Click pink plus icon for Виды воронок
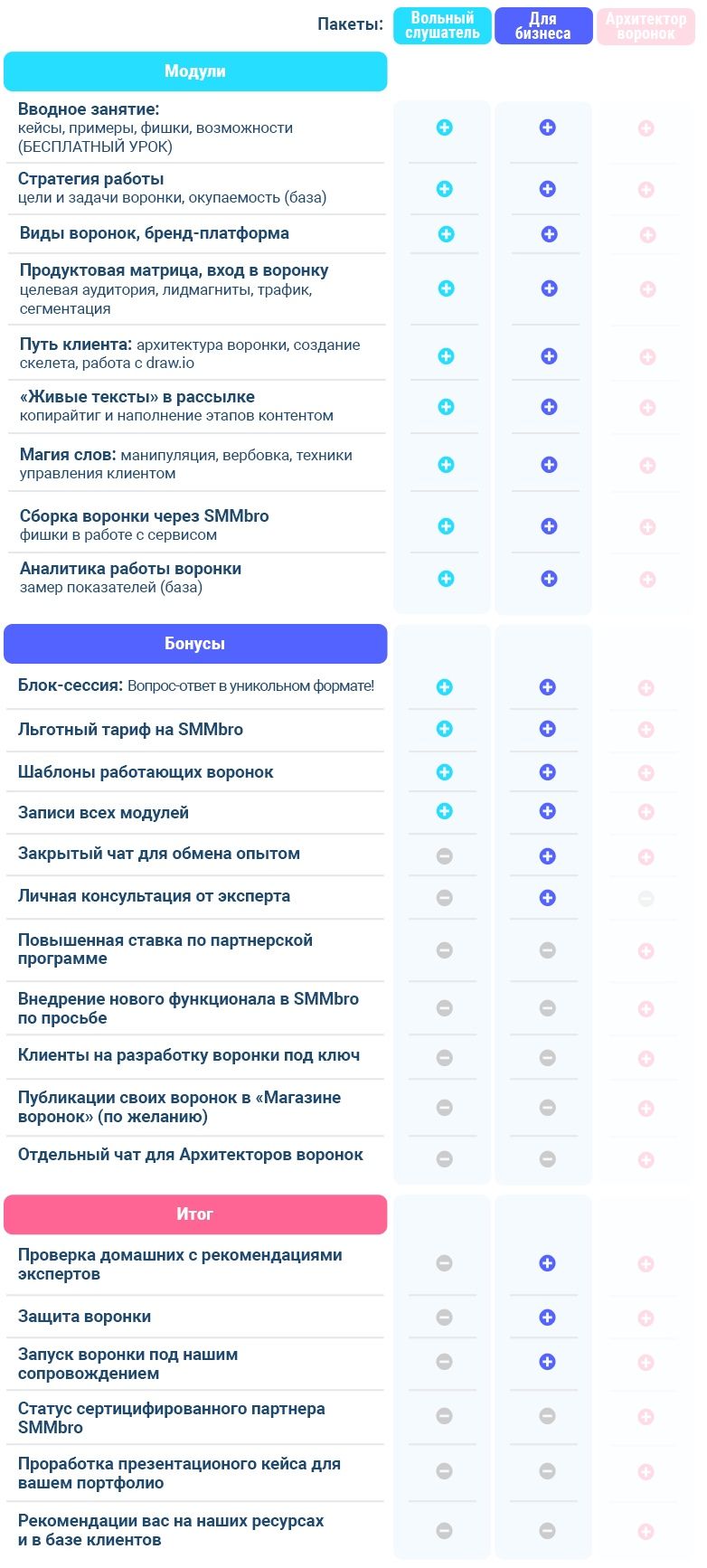This screenshot has height=1568, width=707. click(x=647, y=235)
